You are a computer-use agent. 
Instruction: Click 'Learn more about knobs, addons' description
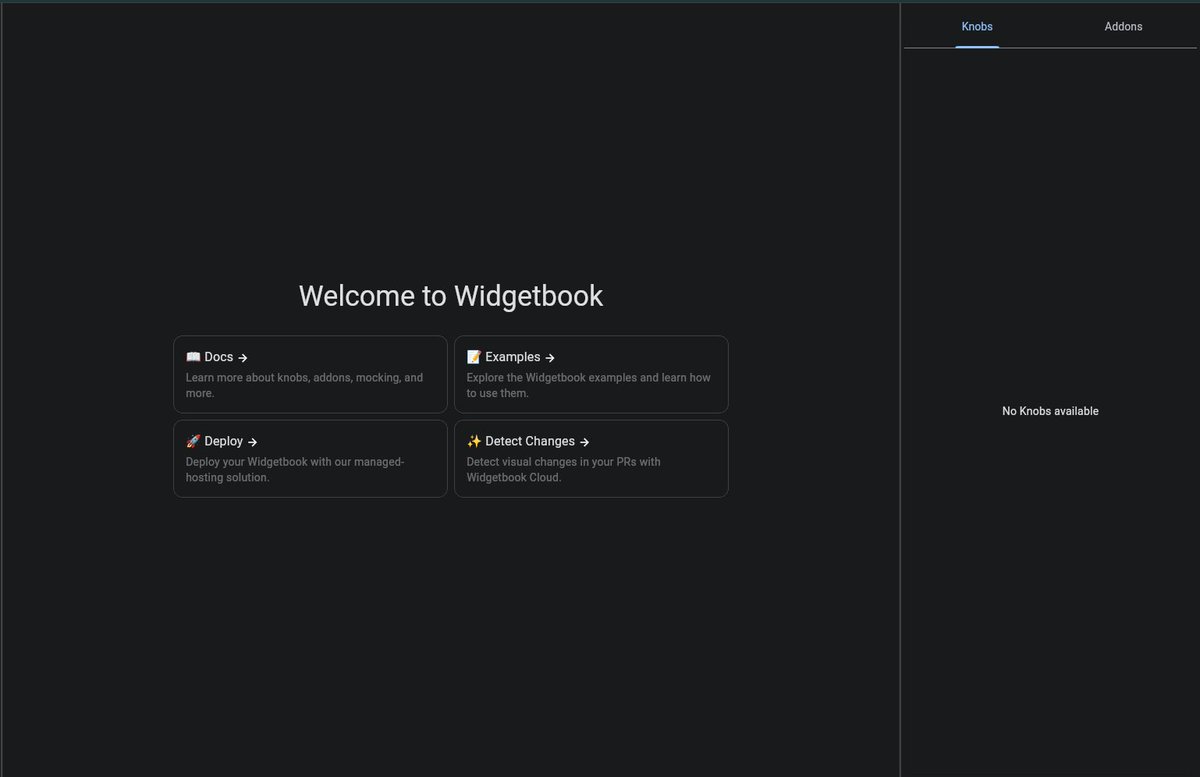click(x=304, y=385)
